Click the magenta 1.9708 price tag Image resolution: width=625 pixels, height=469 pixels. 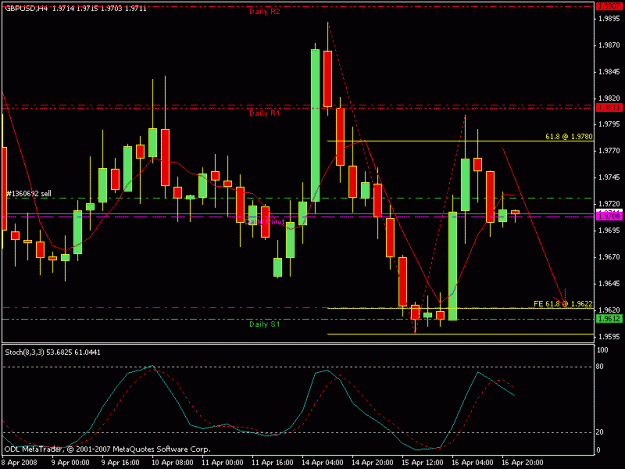(609, 216)
